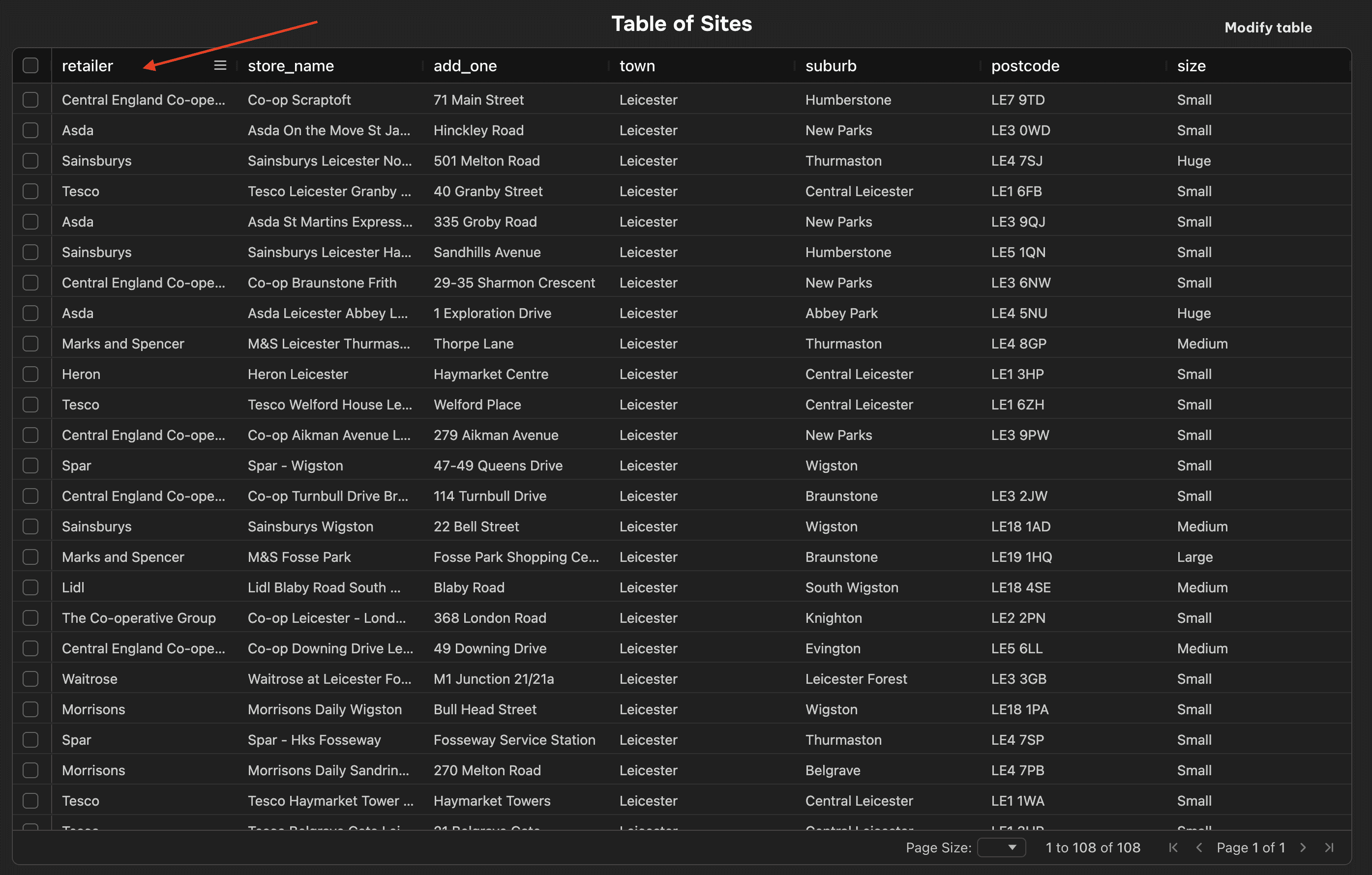1372x875 pixels.
Task: Select the Heron Leicester row checkbox
Action: click(31, 374)
